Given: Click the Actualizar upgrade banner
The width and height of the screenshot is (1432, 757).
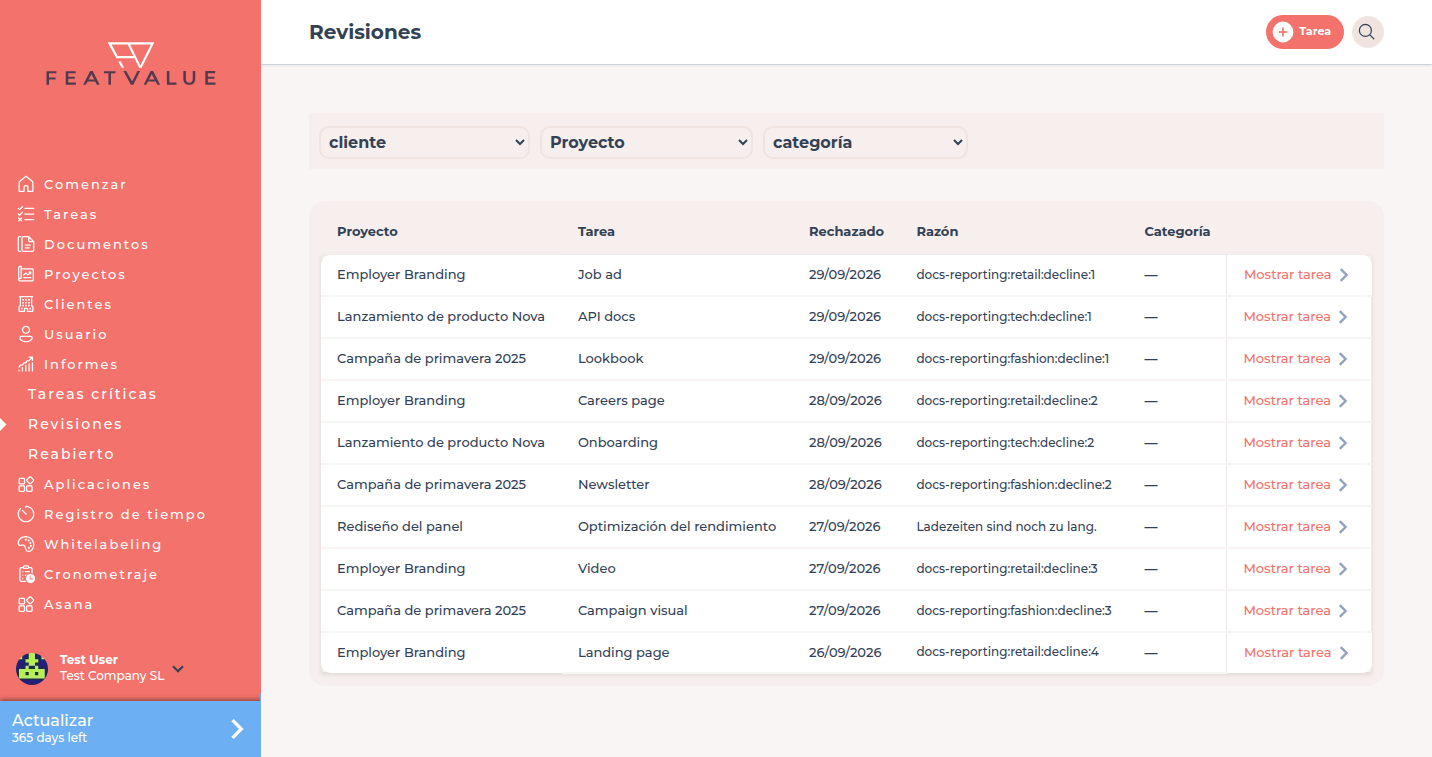Looking at the screenshot, I should (130, 729).
